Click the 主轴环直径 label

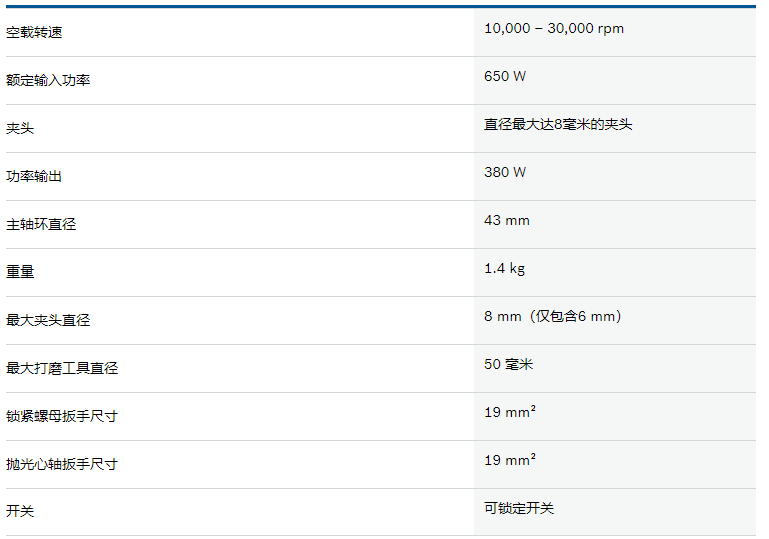pos(41,224)
